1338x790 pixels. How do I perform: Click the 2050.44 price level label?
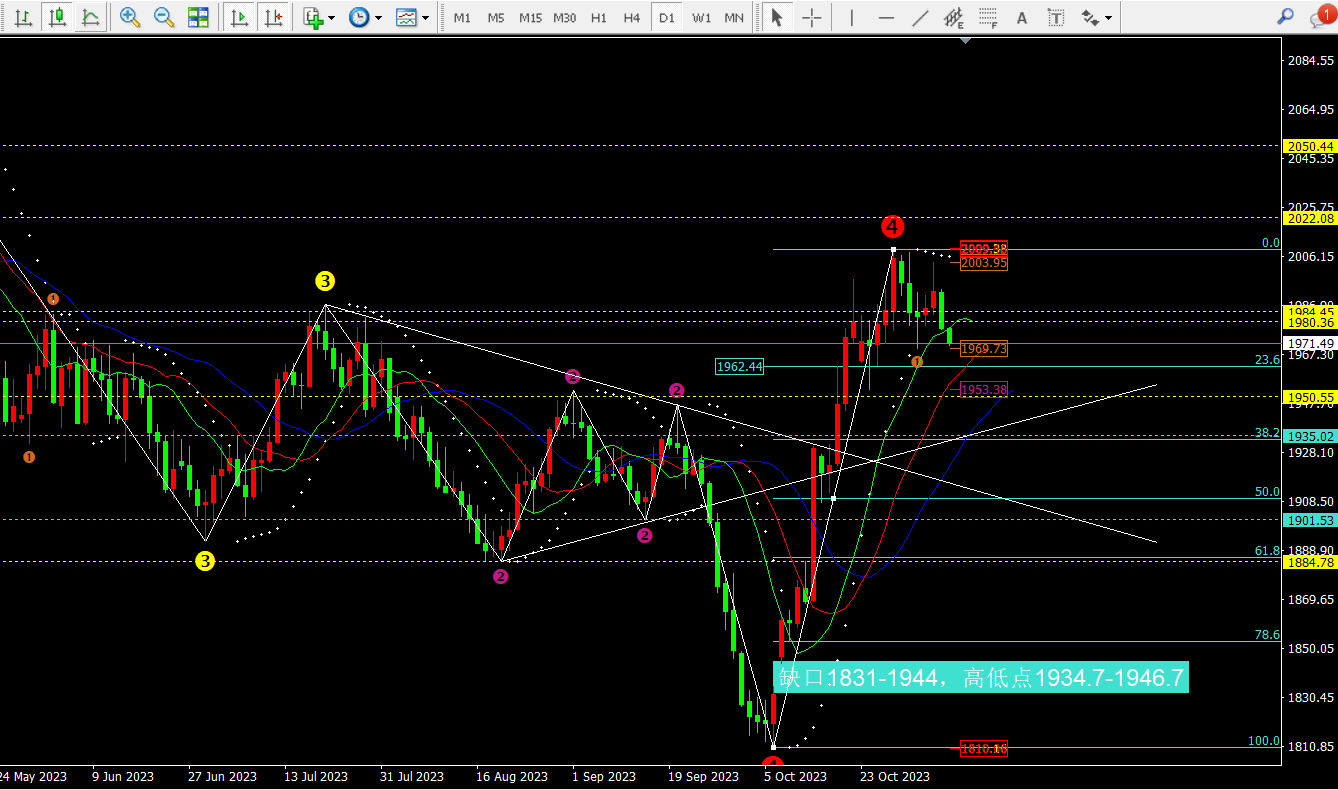1309,146
